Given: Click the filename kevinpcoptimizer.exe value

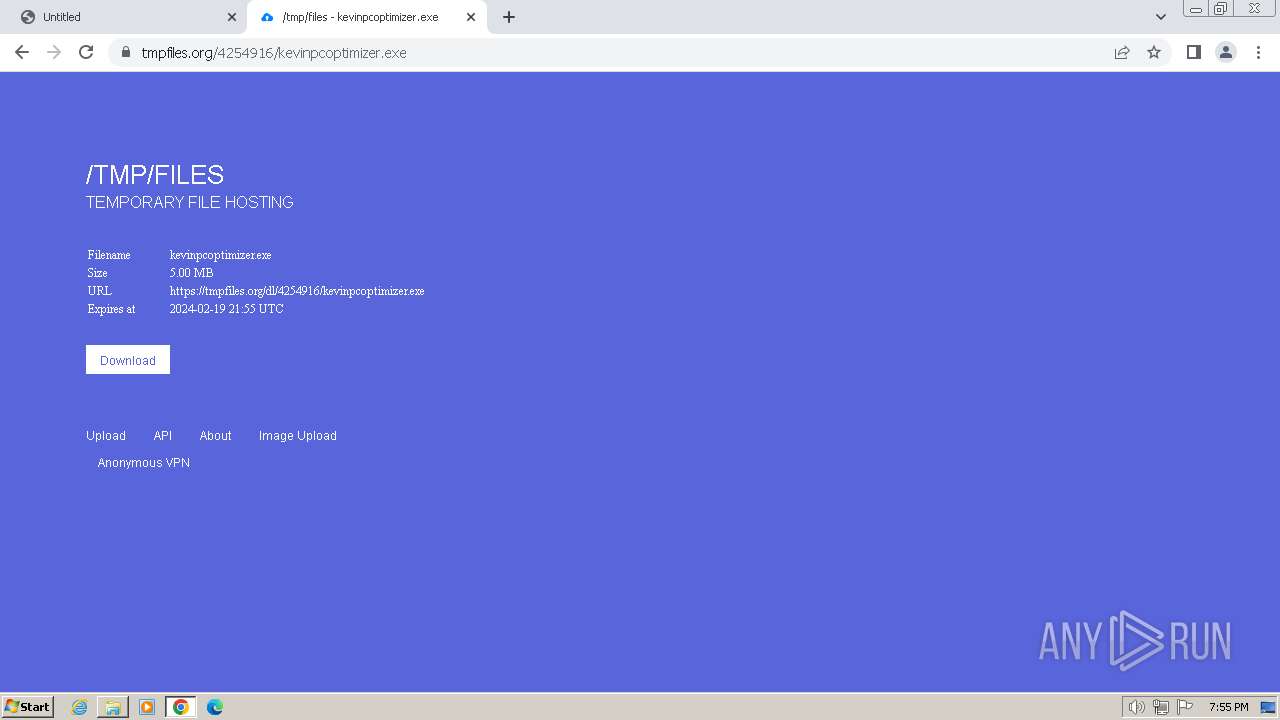Looking at the screenshot, I should click(220, 255).
